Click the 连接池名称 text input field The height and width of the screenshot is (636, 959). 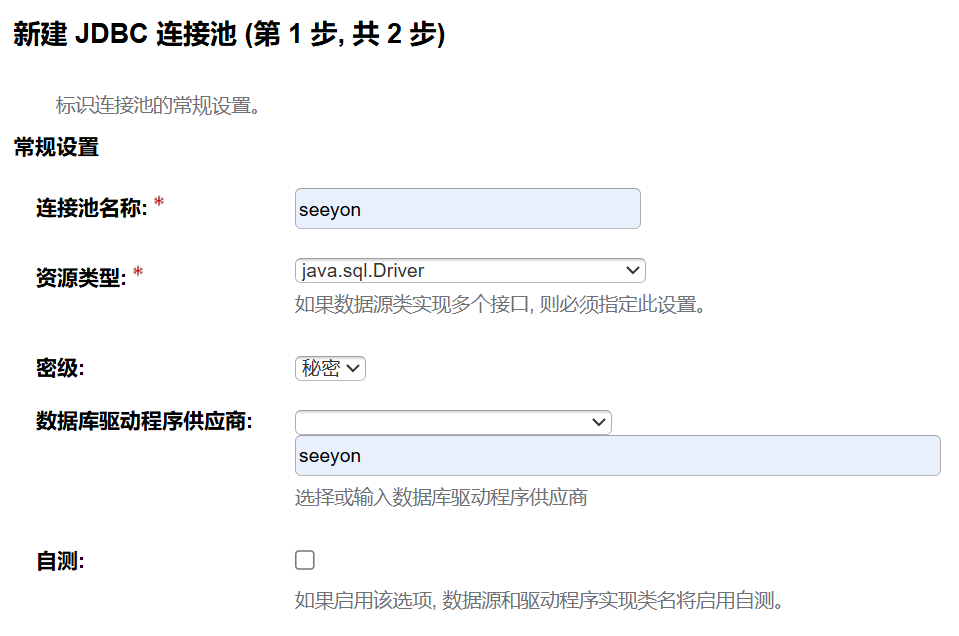(468, 209)
